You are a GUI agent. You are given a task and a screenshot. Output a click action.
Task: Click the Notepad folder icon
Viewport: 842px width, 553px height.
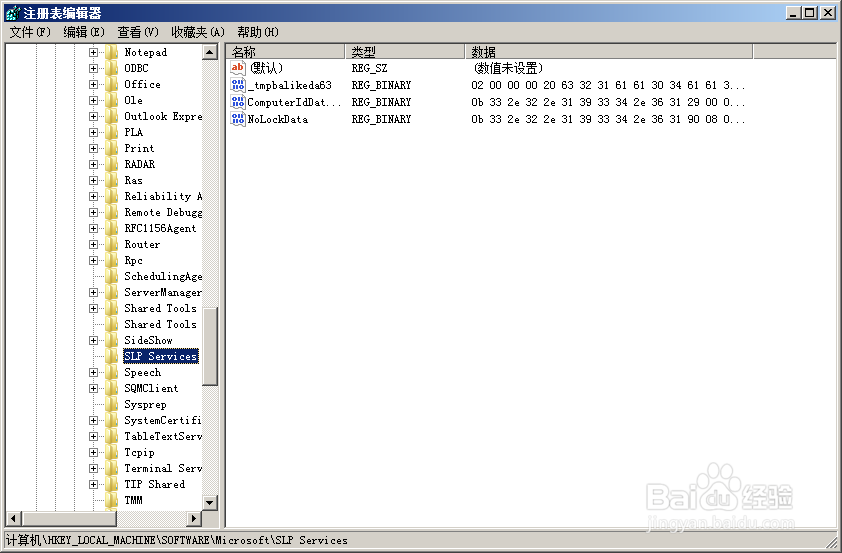[x=112, y=52]
